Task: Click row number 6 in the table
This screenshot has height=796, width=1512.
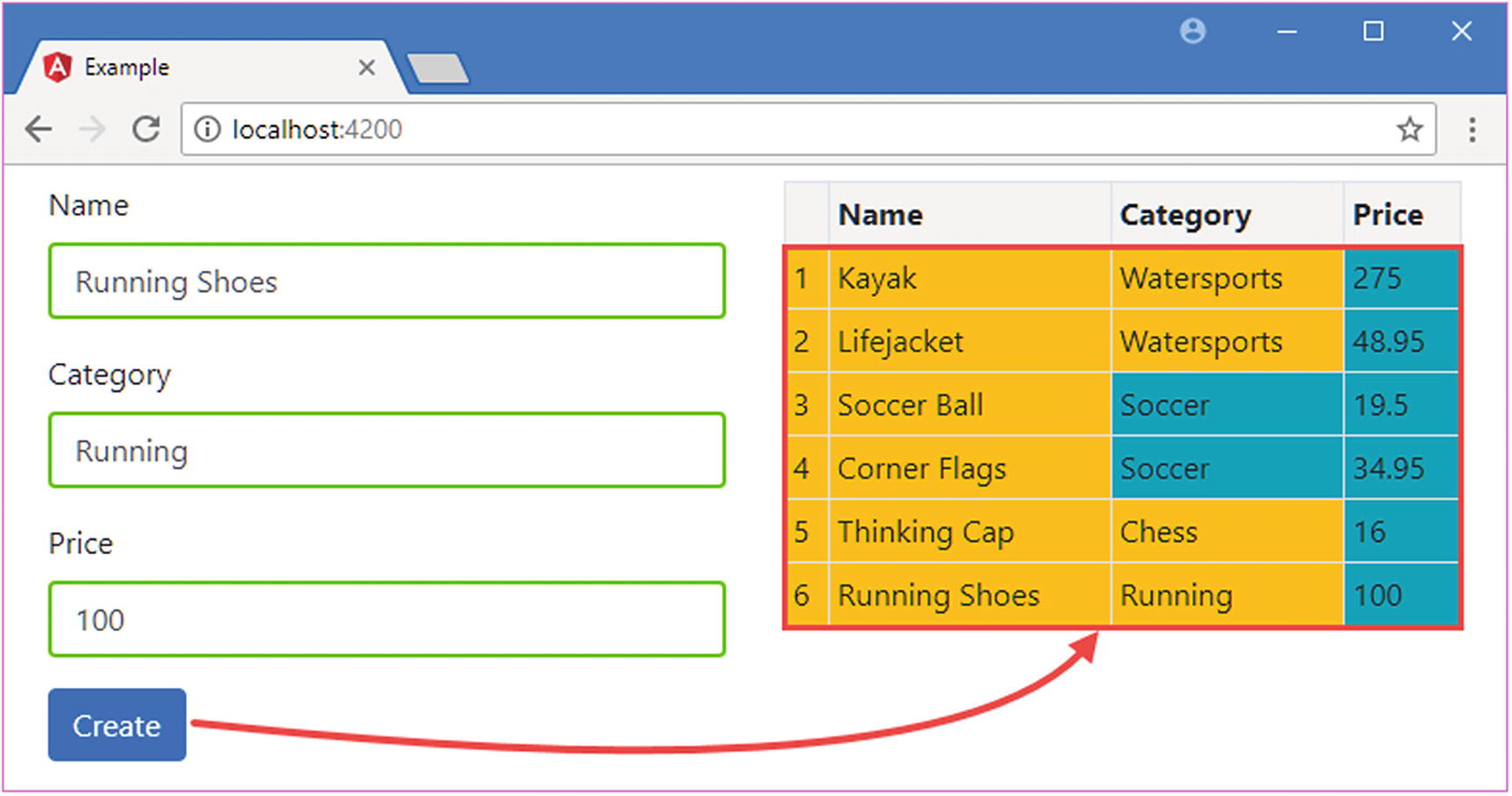Action: point(807,594)
